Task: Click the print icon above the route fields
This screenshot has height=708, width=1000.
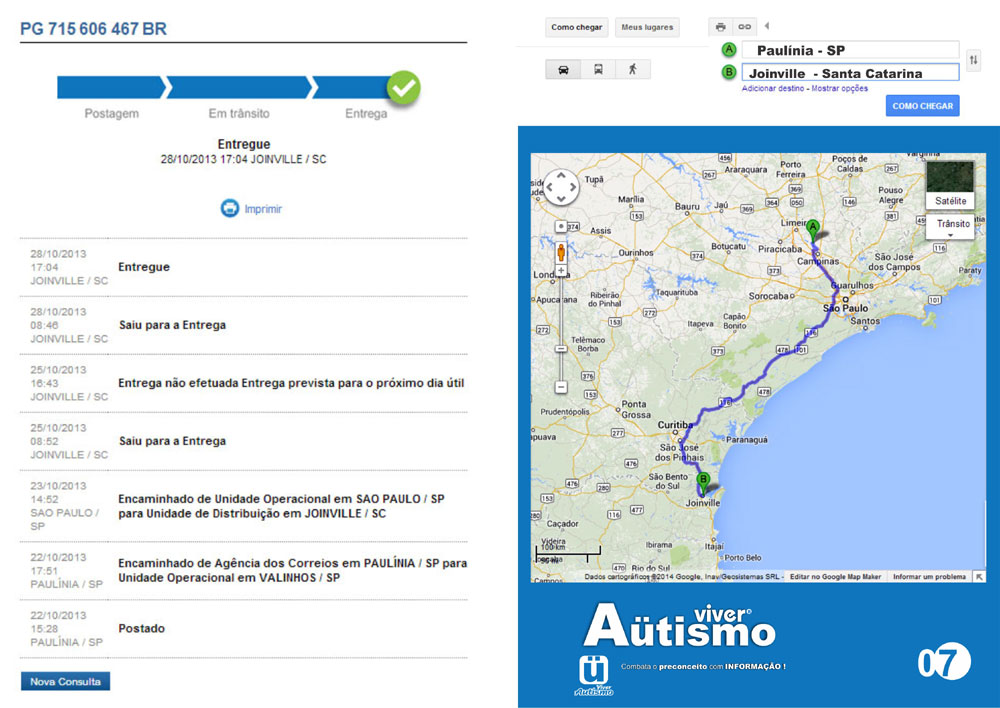Action: pos(720,27)
